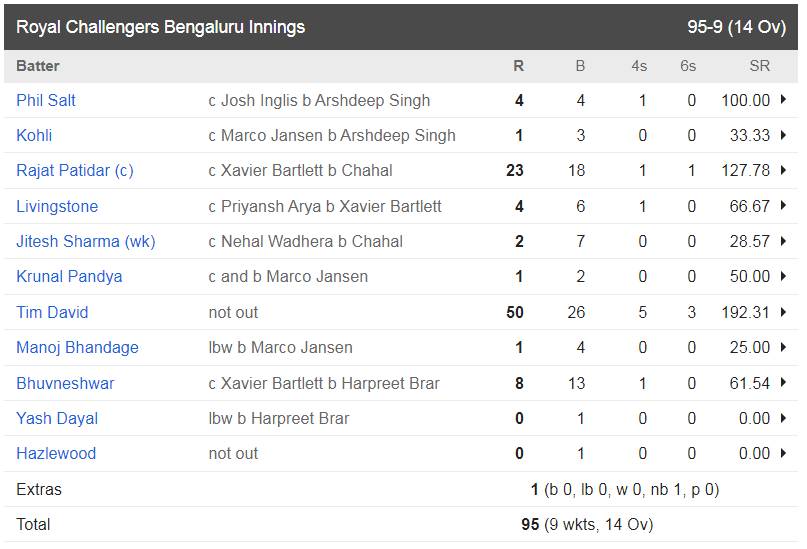Expand the arrow in Kohli's row

(x=783, y=135)
